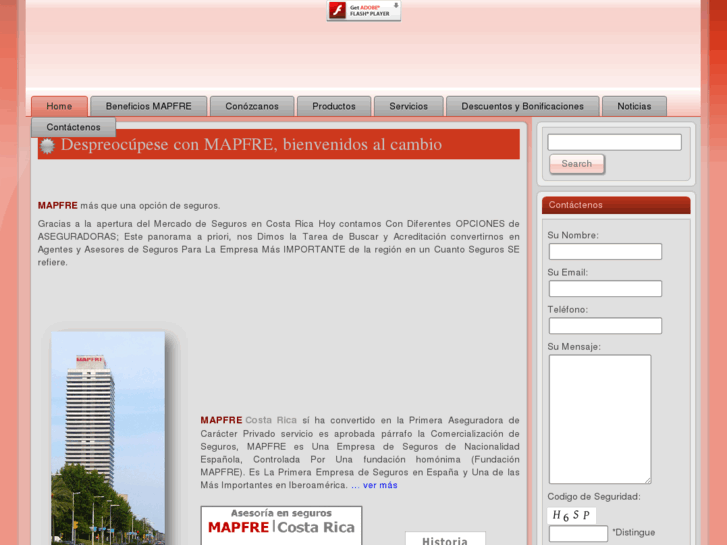Open Descuentos y Bonificaciones tab
727x545 pixels.
523,106
